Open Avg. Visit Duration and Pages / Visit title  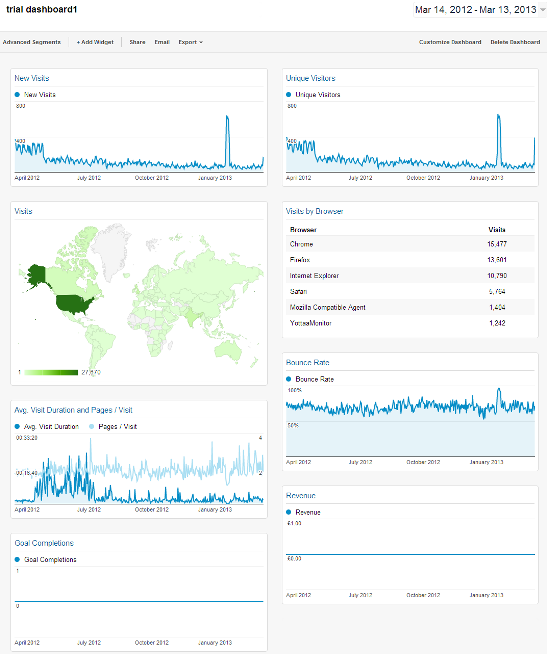pos(73,410)
